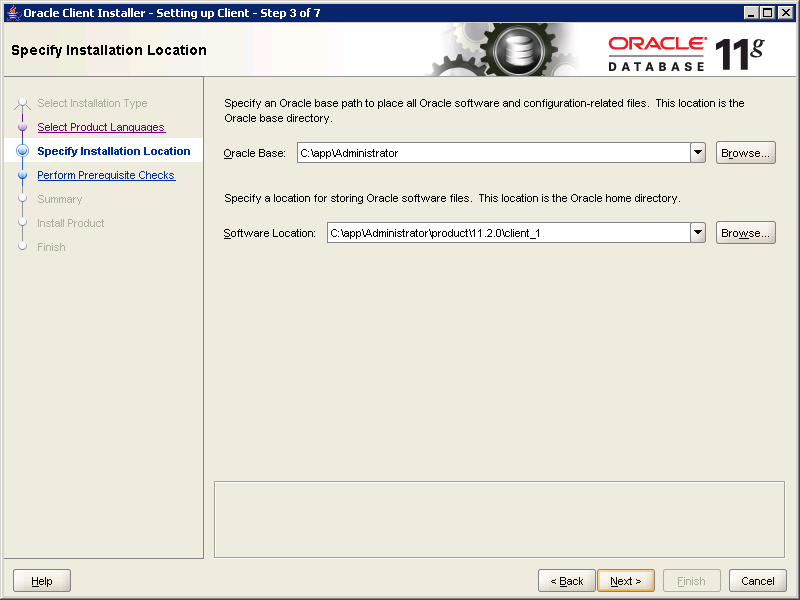Open the Oracle Base path dropdown arrow
Viewport: 800px width, 600px height.
[x=697, y=153]
